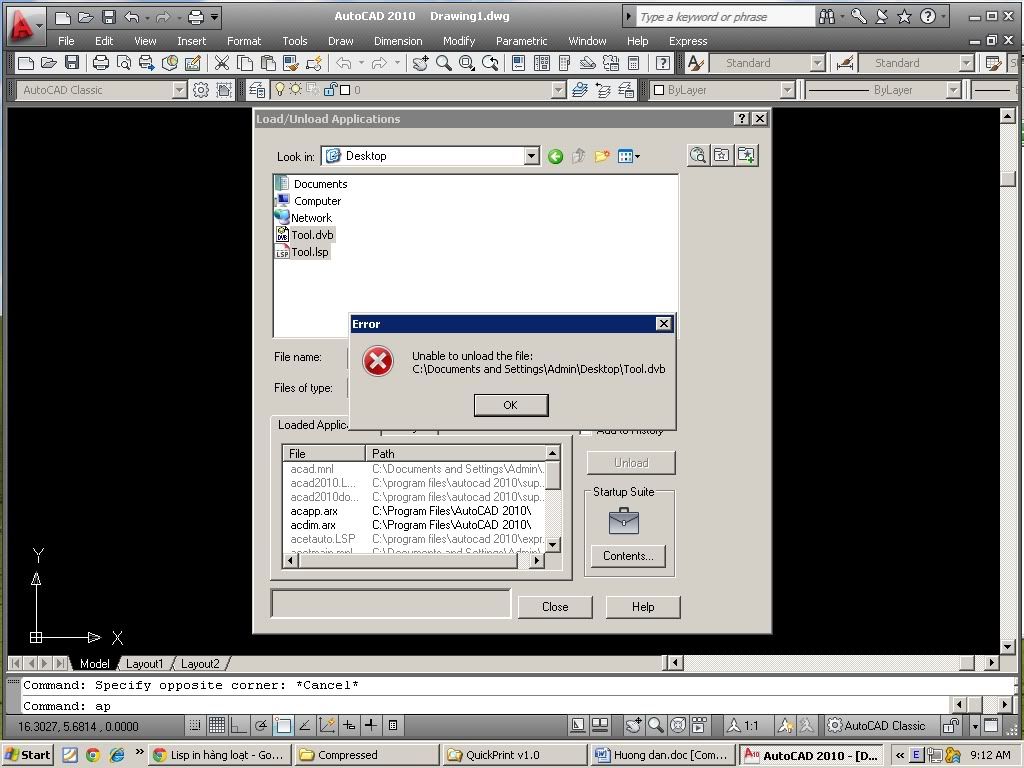Open the Modify menu
Image resolution: width=1024 pixels, height=768 pixels.
[458, 41]
